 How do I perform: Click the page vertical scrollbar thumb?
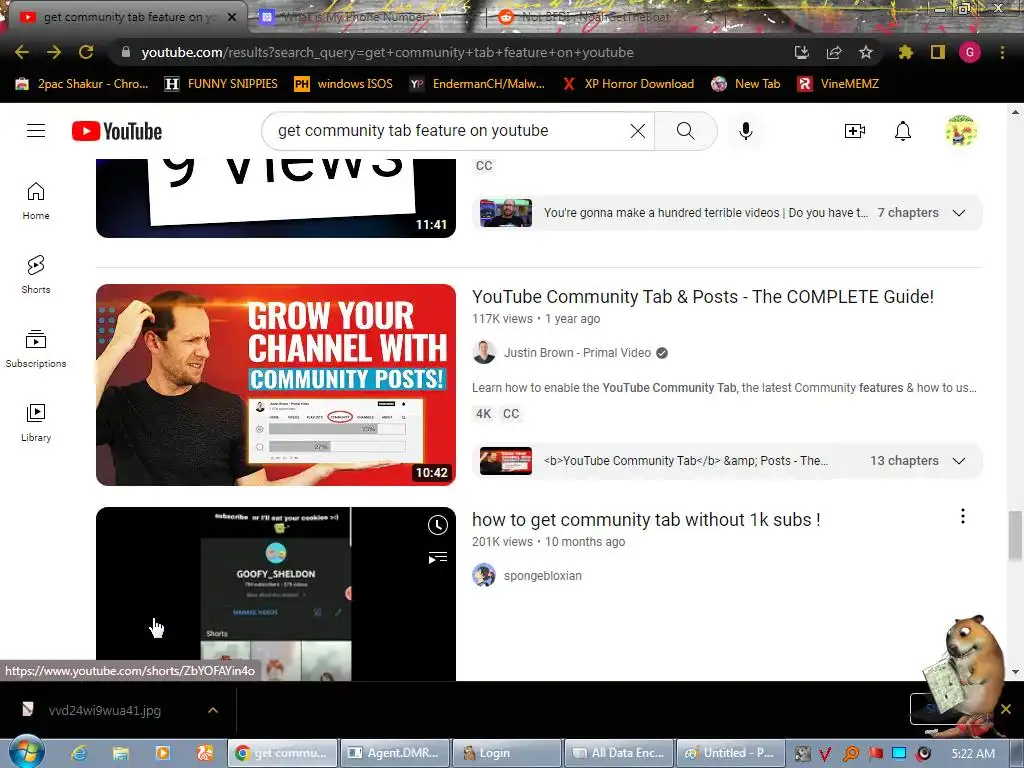[x=1015, y=536]
